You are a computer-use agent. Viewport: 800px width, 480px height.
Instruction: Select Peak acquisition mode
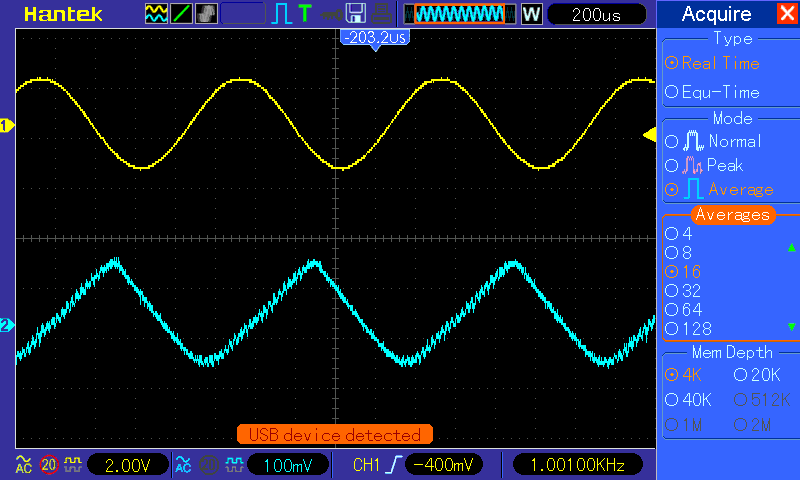point(704,165)
